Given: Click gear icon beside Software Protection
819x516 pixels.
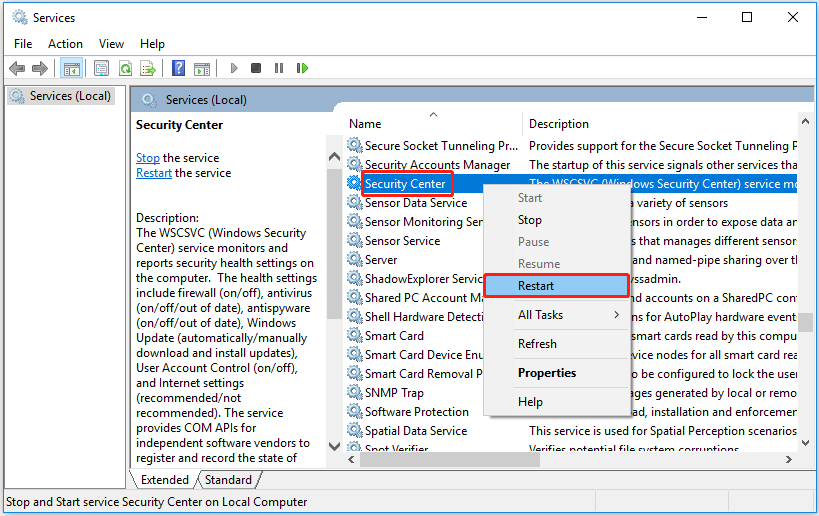Looking at the screenshot, I should click(x=355, y=411).
